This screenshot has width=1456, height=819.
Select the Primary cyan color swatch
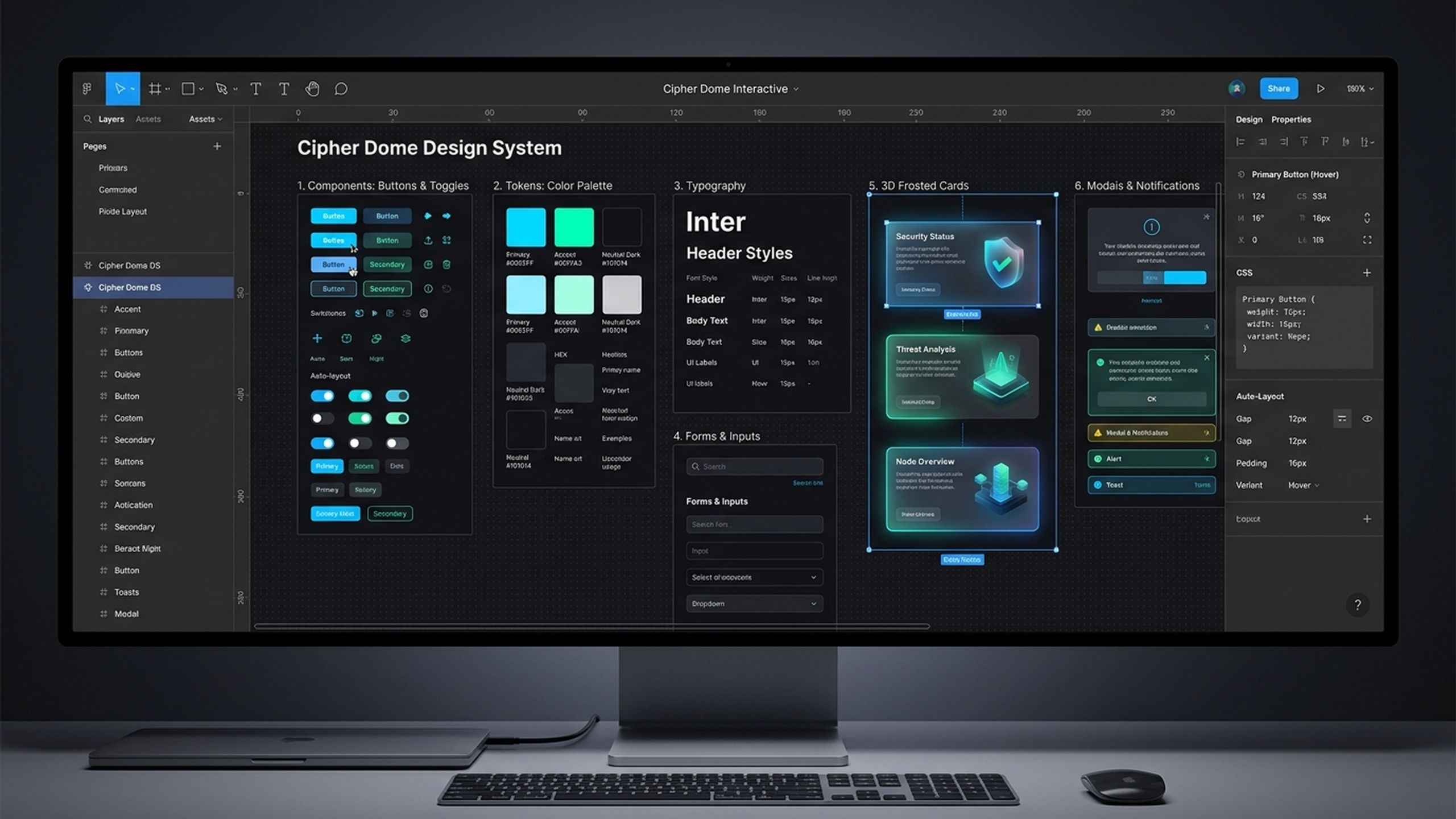point(526,227)
